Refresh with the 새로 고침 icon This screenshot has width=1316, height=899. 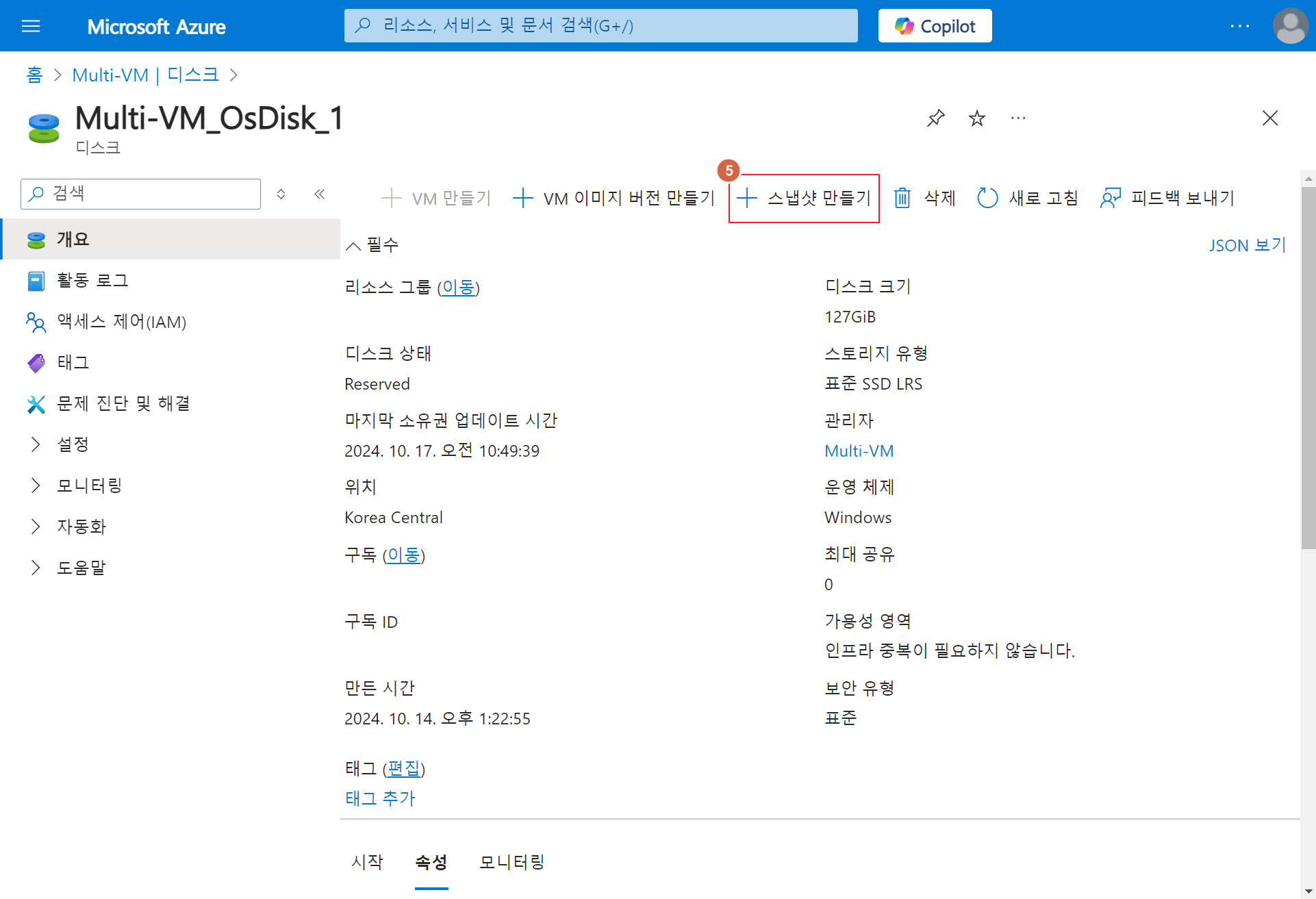[987, 199]
